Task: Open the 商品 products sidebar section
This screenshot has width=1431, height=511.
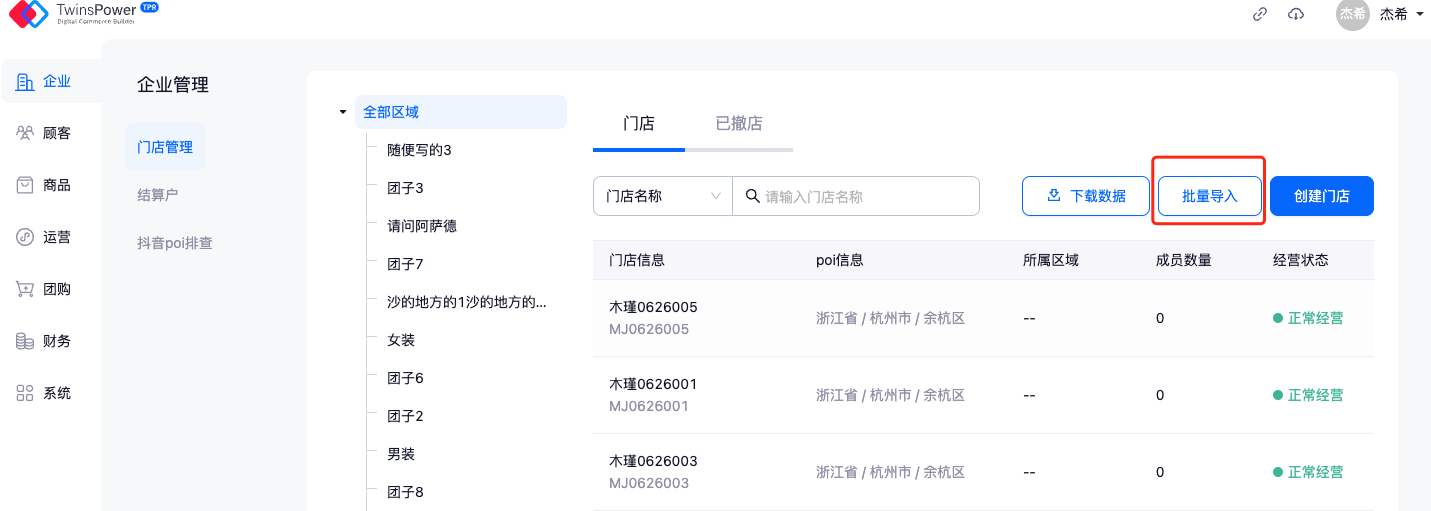Action: 45,185
